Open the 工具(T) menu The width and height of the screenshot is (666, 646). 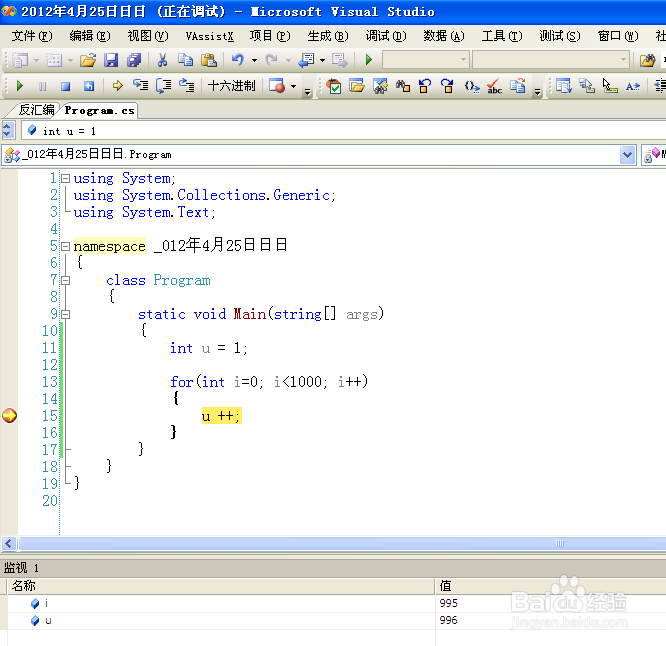(x=502, y=36)
